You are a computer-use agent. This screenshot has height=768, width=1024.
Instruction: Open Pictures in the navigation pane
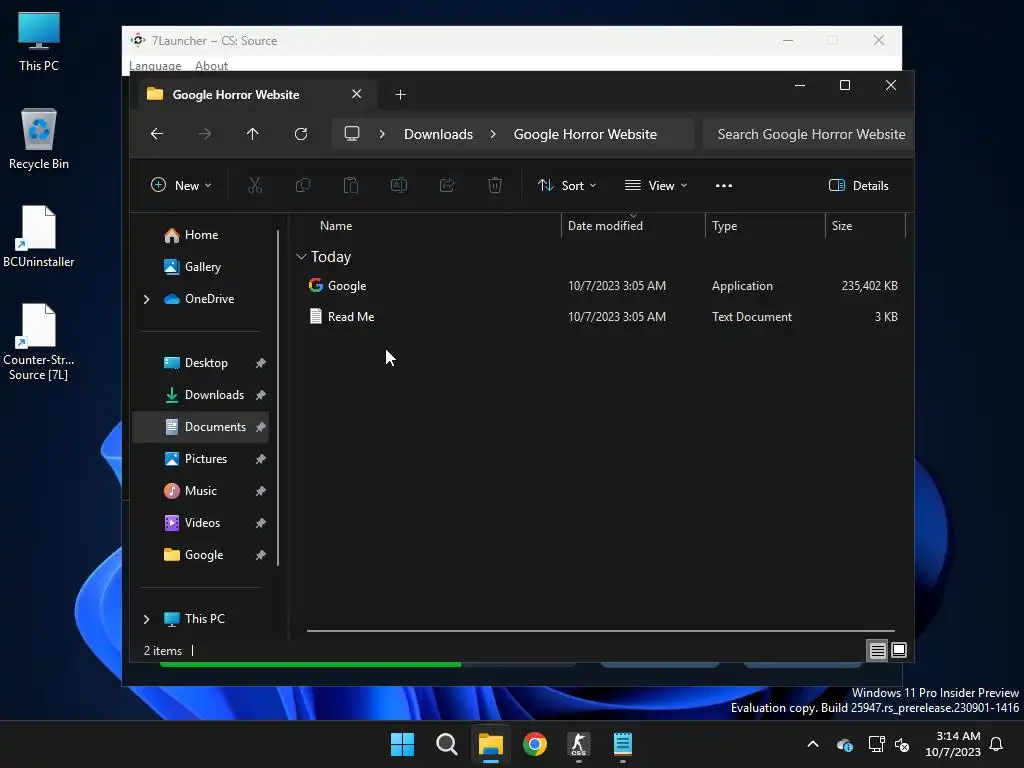click(204, 459)
